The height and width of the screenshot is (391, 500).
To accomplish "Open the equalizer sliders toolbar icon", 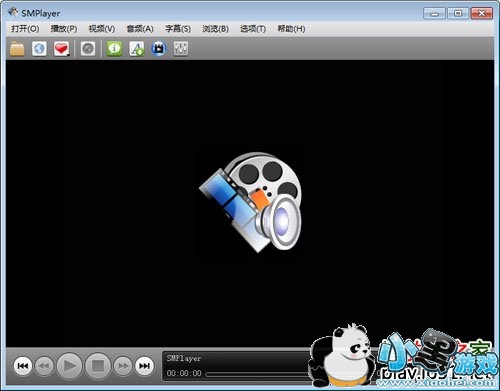I will click(x=181, y=49).
